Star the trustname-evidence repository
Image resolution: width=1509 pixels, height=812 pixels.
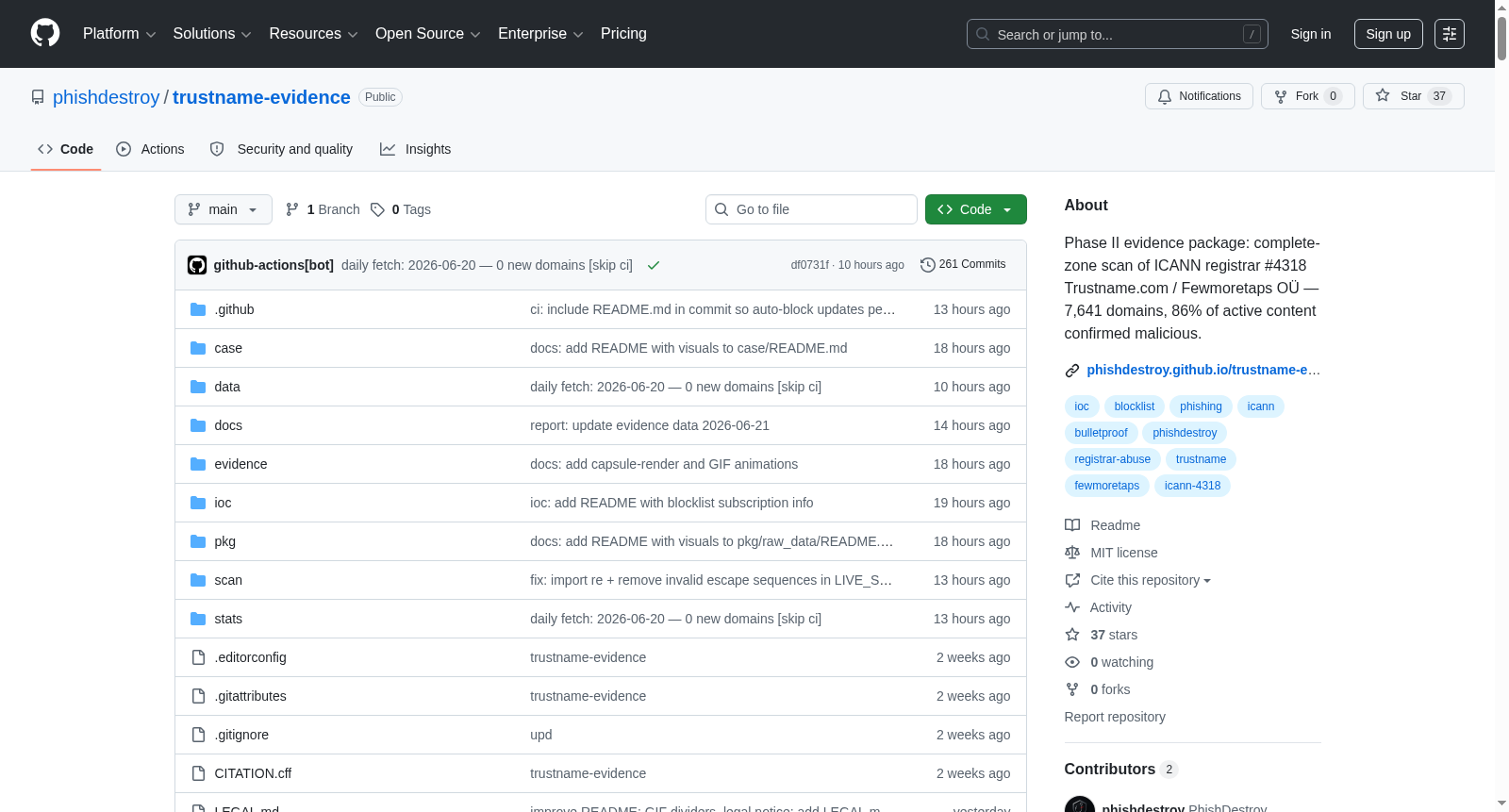[x=1414, y=96]
